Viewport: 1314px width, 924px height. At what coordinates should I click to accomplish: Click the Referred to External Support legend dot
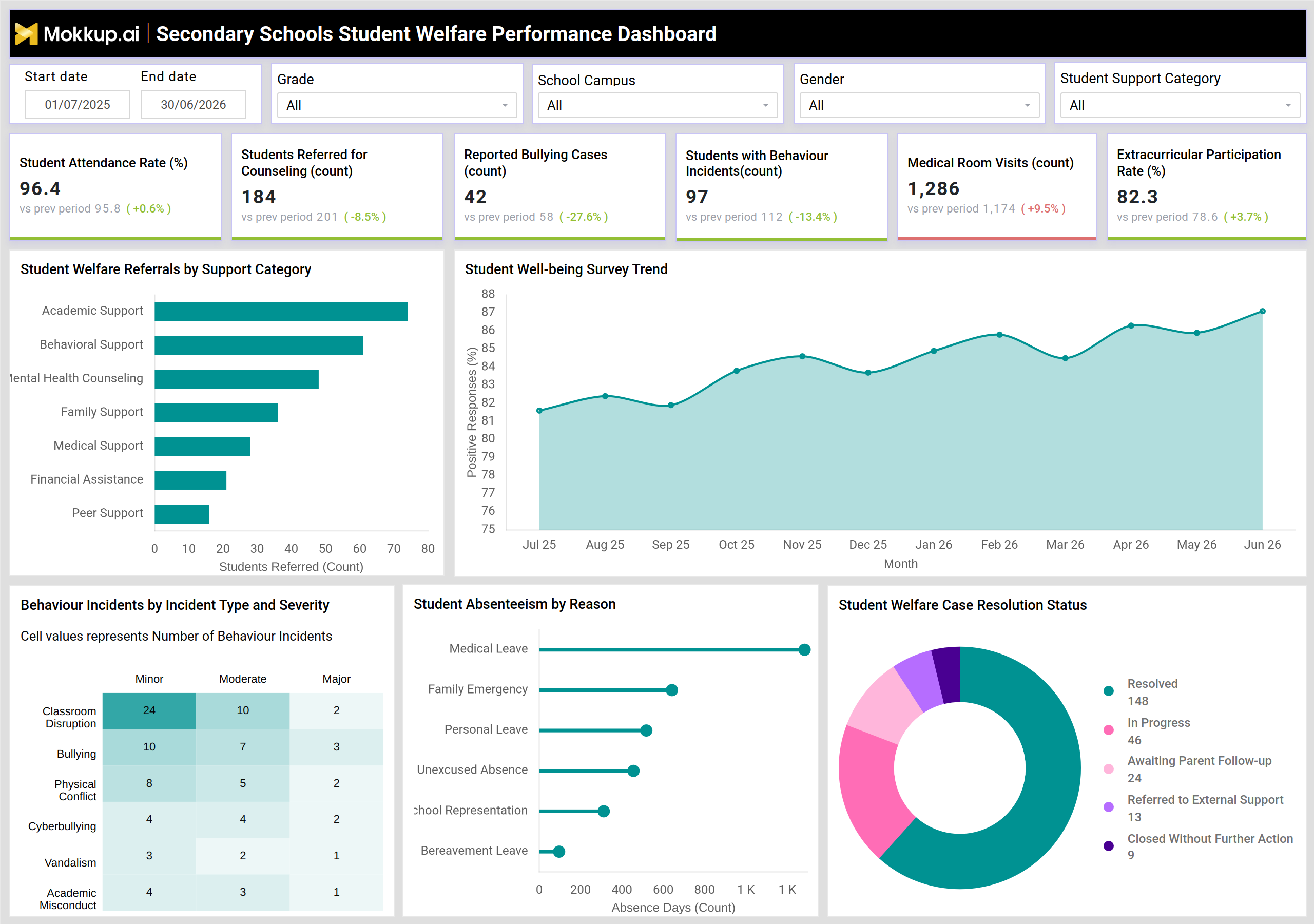coord(1109,807)
